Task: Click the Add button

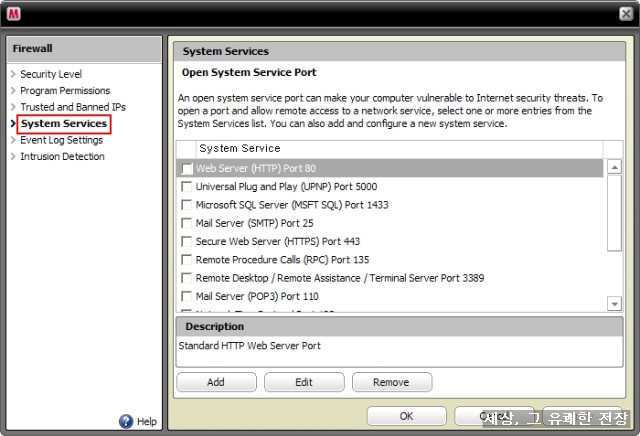Action: [216, 382]
